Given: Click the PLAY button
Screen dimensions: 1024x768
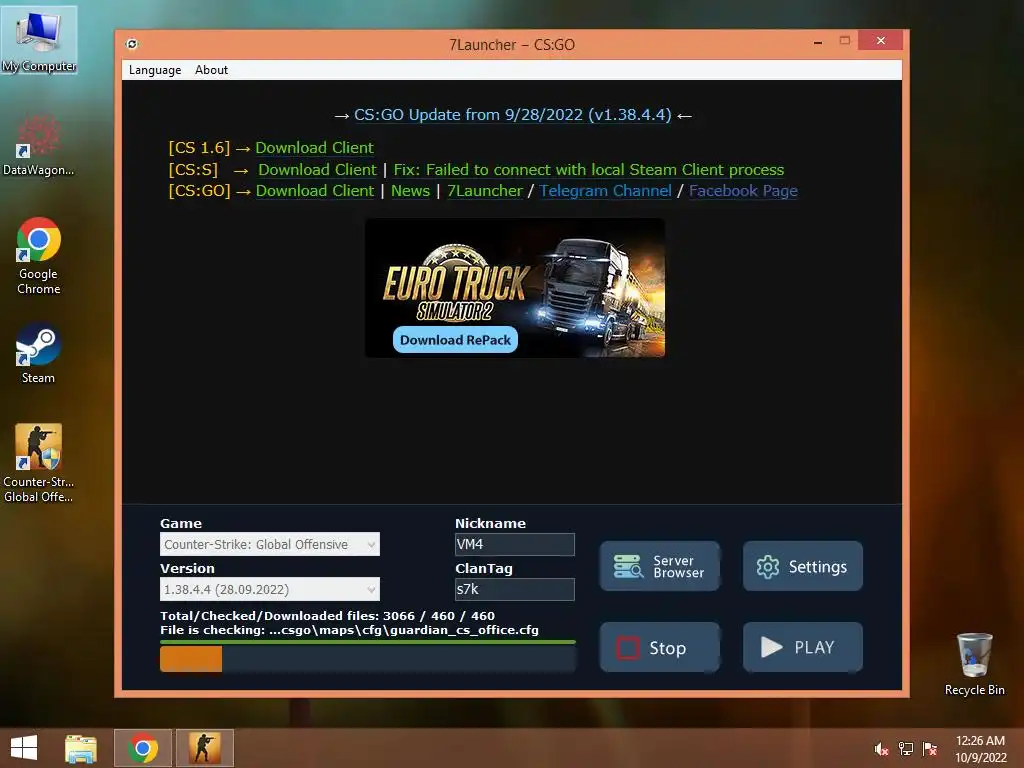Looking at the screenshot, I should click(803, 647).
